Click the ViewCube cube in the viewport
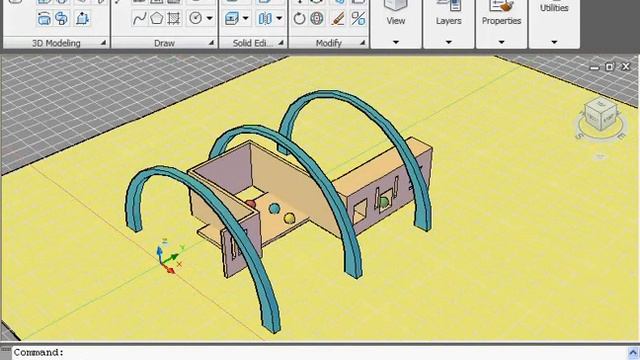This screenshot has width=640, height=360. click(x=600, y=114)
